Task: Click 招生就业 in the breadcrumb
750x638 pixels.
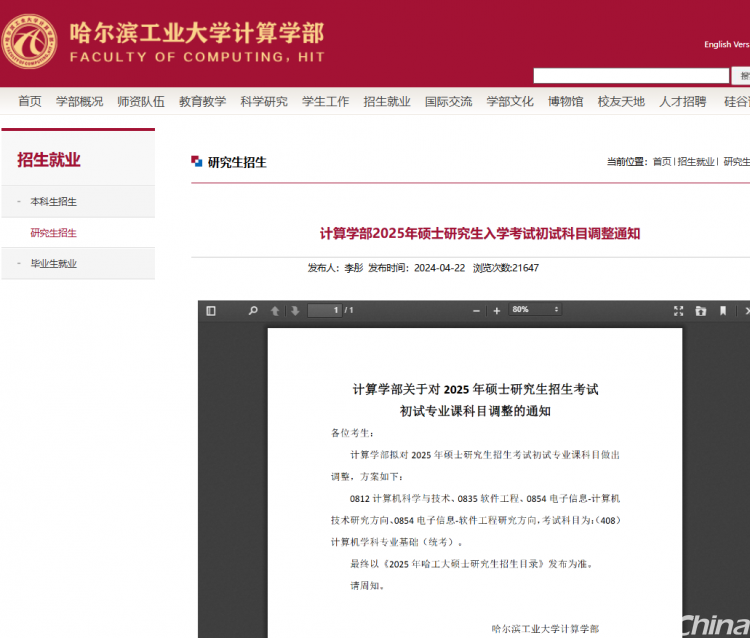Action: click(696, 162)
